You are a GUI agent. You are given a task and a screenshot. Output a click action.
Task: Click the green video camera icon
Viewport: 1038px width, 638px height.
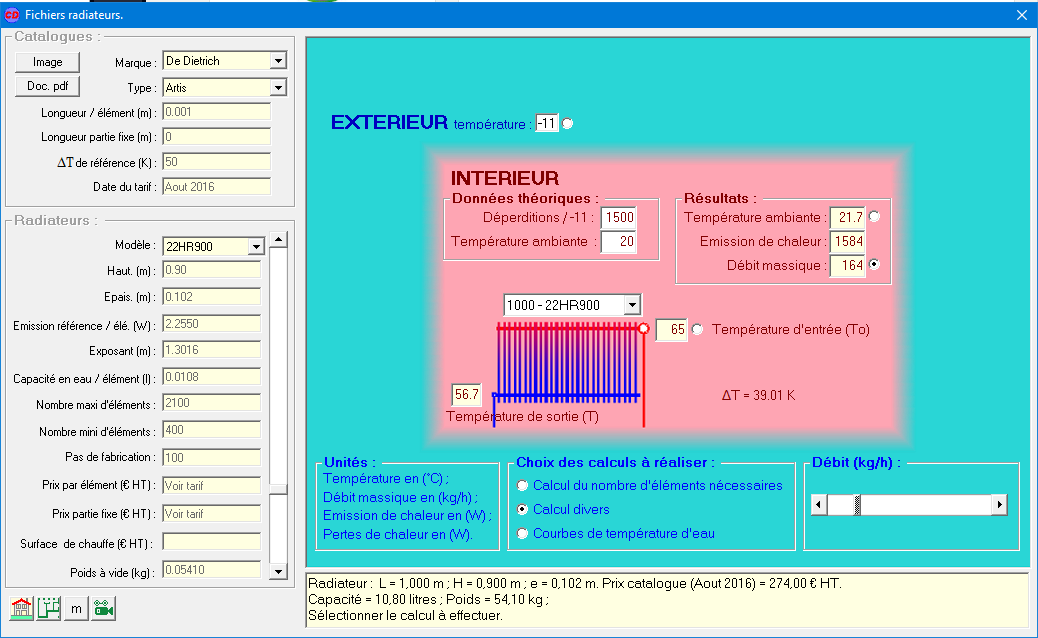click(x=103, y=608)
